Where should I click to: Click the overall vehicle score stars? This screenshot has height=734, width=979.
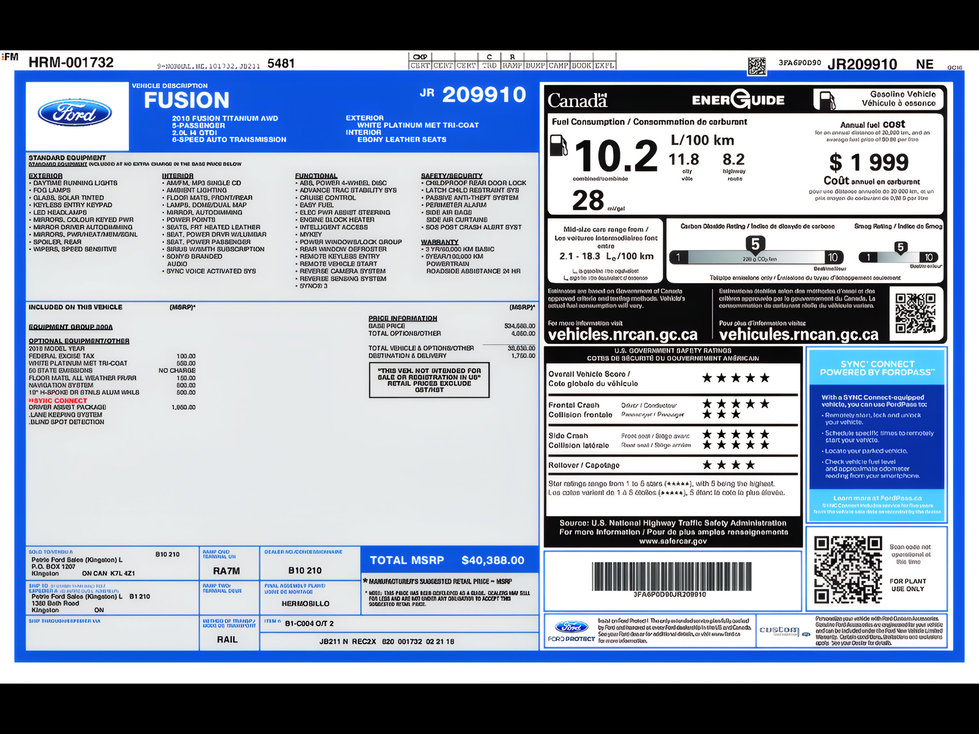pos(736,378)
